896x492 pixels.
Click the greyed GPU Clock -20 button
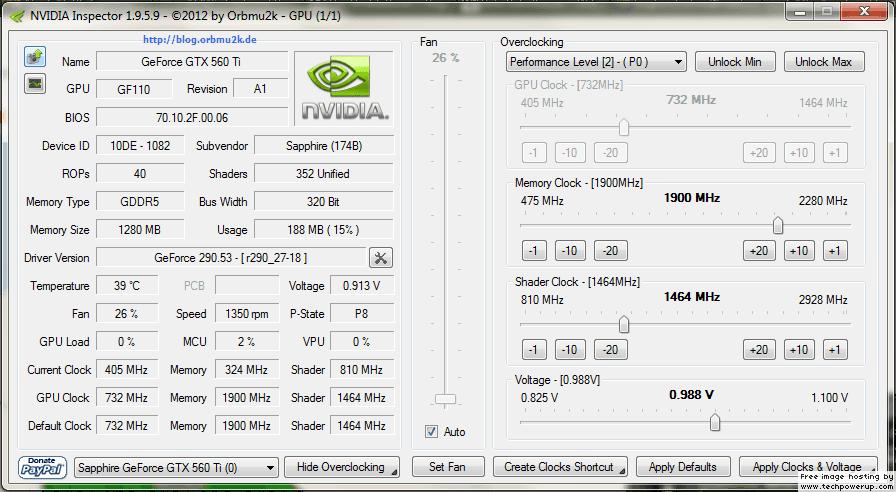pos(610,153)
